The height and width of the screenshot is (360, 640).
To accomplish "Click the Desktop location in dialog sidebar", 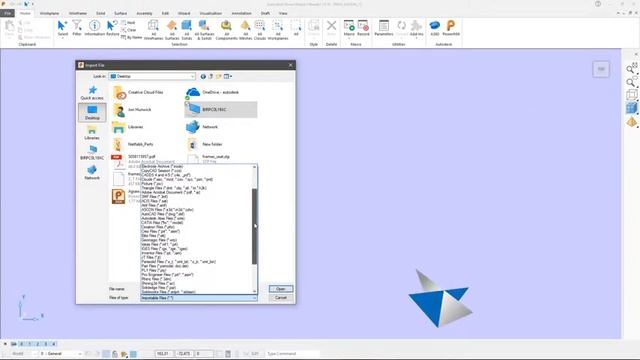I will pyautogui.click(x=92, y=112).
